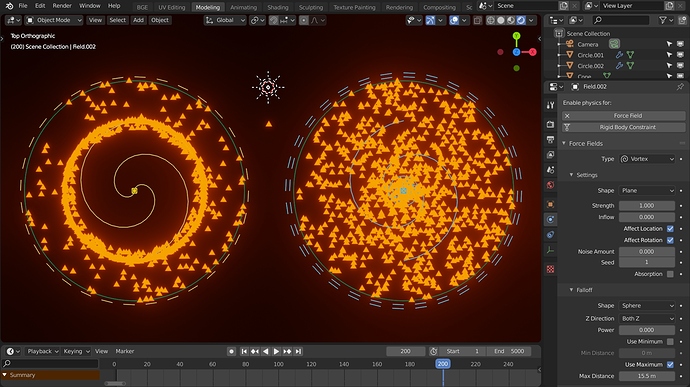Open the timeline Marker menu
The height and width of the screenshot is (387, 690).
pyautogui.click(x=125, y=351)
